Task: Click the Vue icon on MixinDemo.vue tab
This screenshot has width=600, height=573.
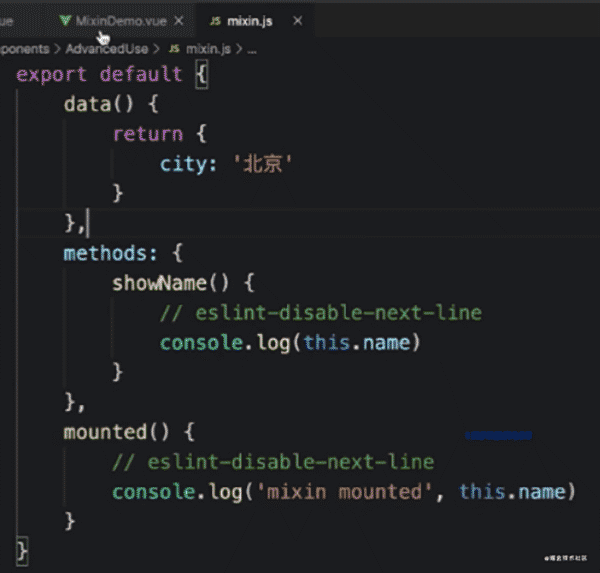Action: pyautogui.click(x=65, y=20)
